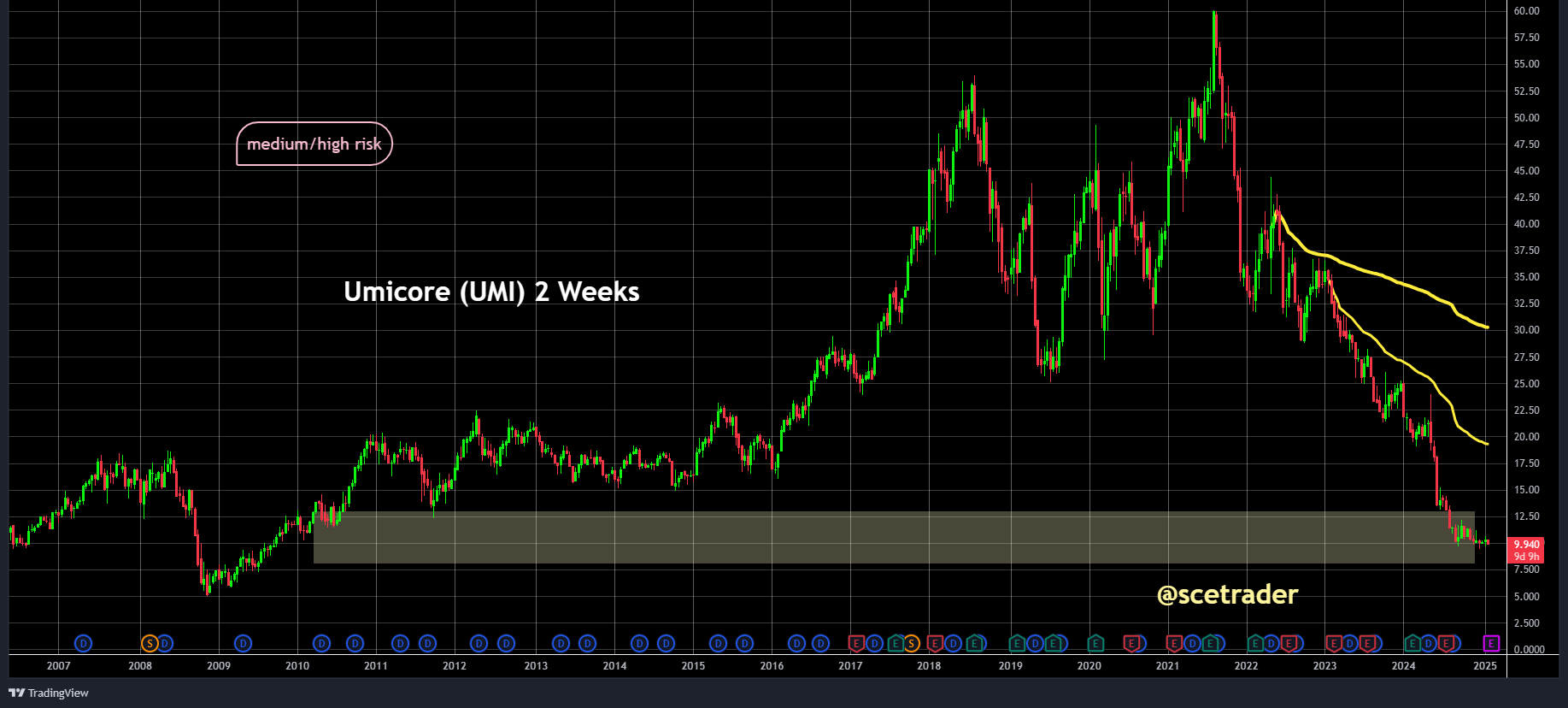Open the green earnings marker in early 2020
This screenshot has width=1568, height=708.
[1095, 643]
